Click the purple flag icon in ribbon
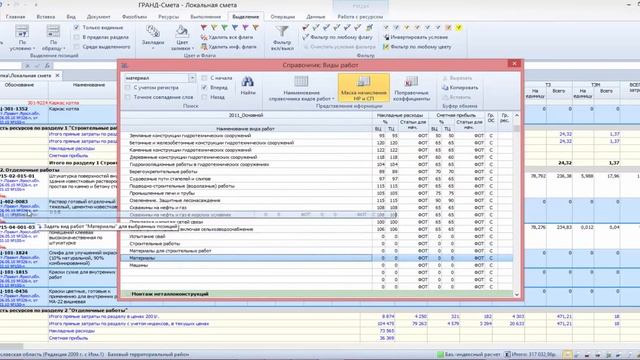The image size is (640, 360). (245, 28)
